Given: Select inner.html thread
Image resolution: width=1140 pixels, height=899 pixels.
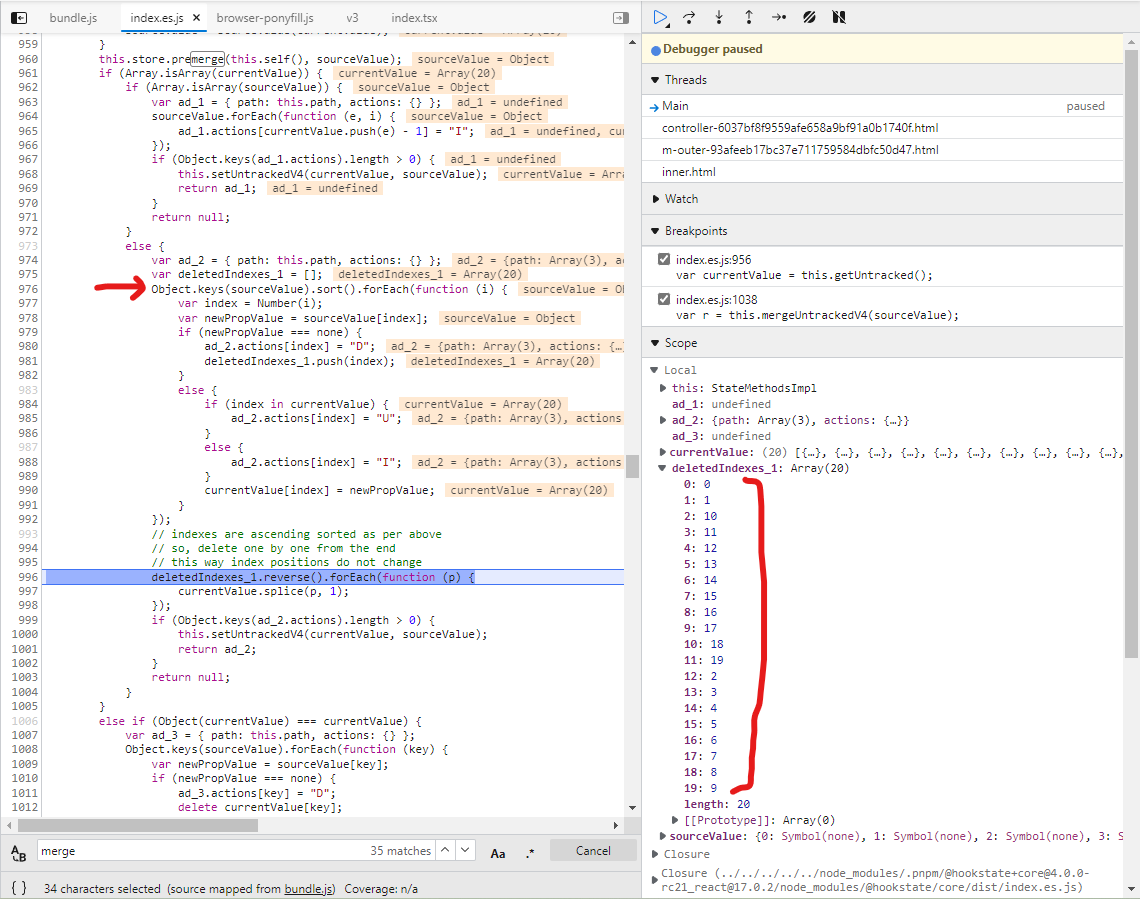Looking at the screenshot, I should pyautogui.click(x=883, y=172).
